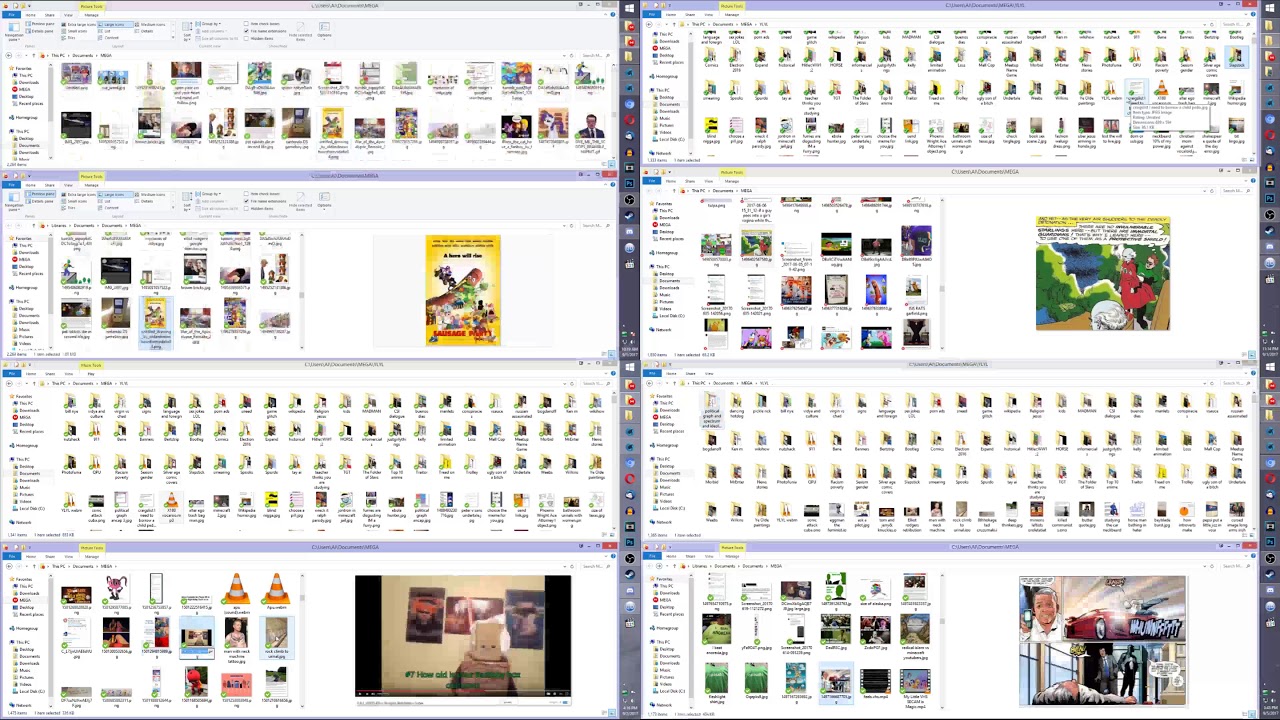Switch to Details view layout
The height and width of the screenshot is (720, 1280).
coord(149,31)
